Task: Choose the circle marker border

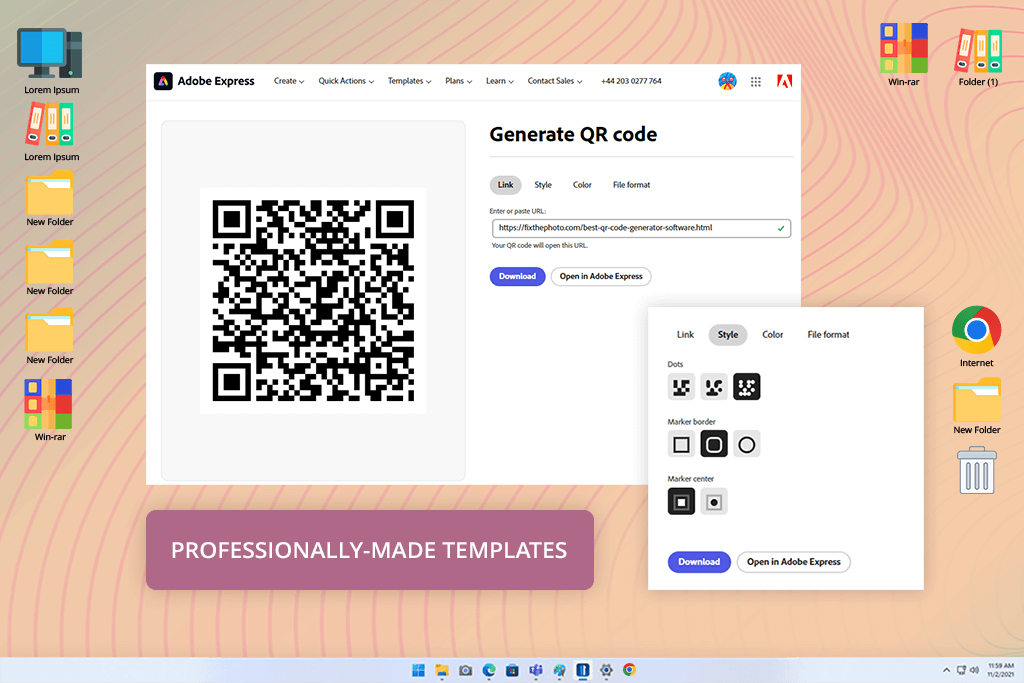Action: (x=746, y=444)
